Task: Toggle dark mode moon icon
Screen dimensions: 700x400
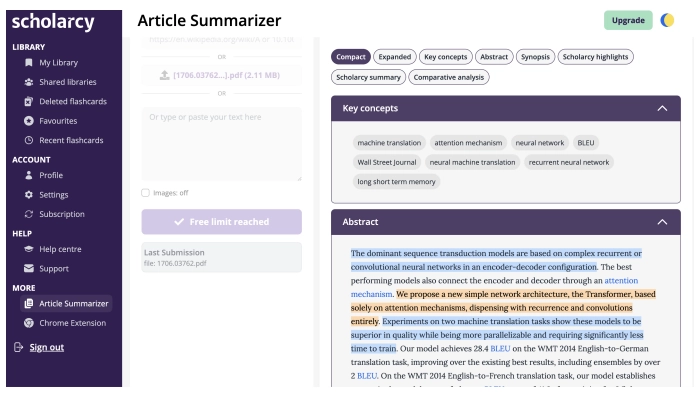Action: coord(667,21)
